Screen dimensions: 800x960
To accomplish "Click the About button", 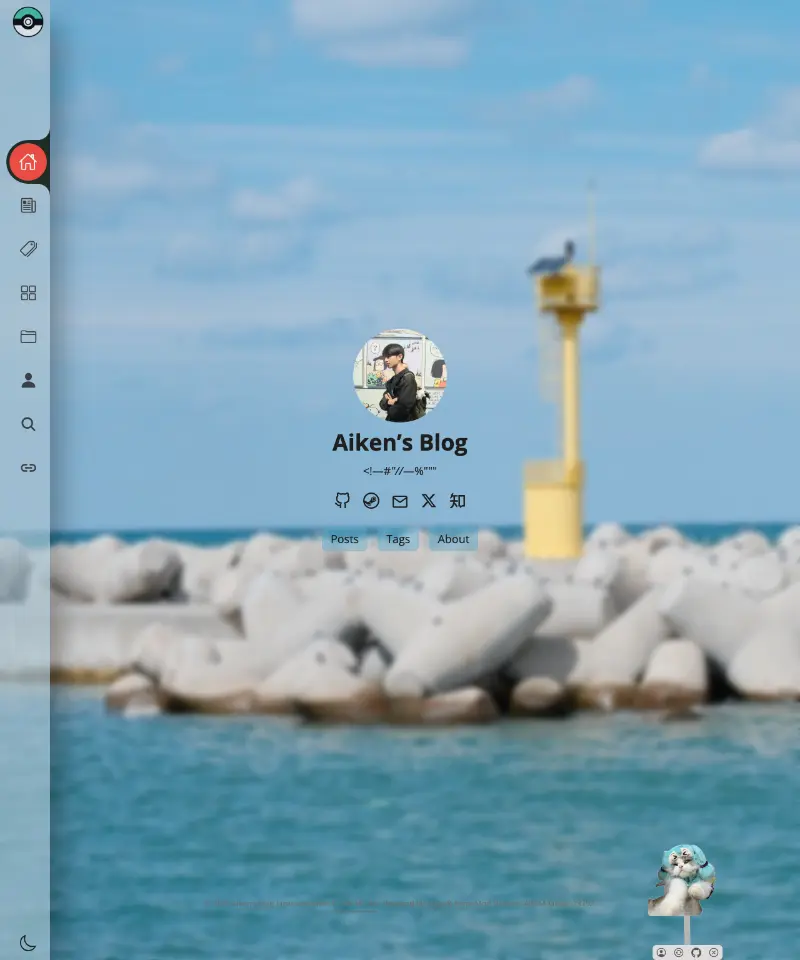I will pos(453,539).
